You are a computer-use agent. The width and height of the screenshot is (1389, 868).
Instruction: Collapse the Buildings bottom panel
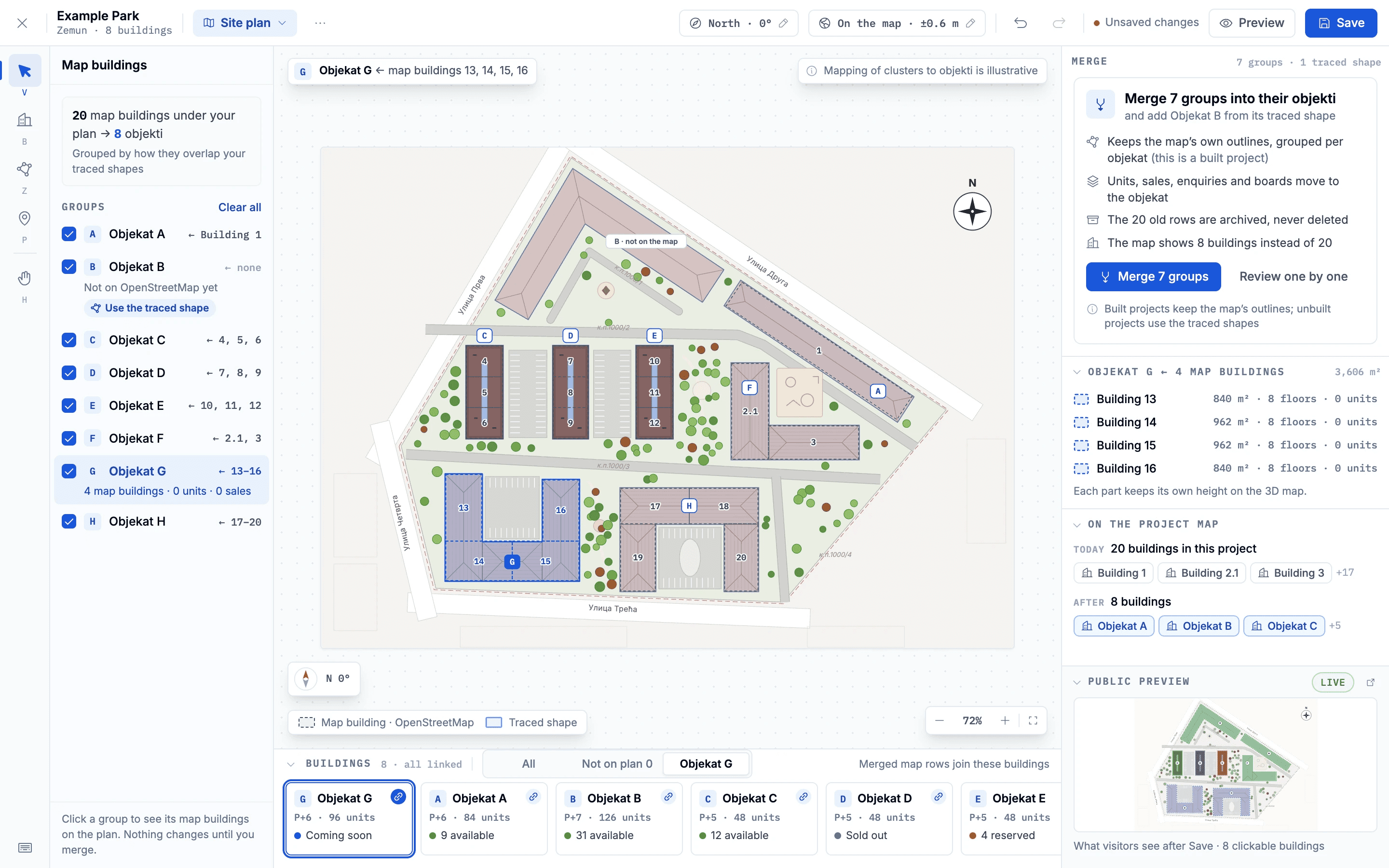[291, 764]
